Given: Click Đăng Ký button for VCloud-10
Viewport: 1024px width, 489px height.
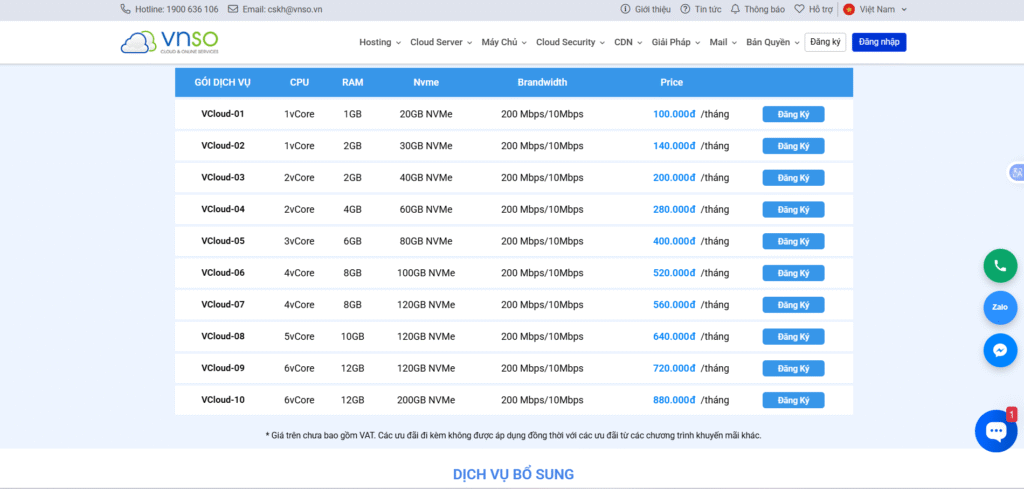Looking at the screenshot, I should tap(793, 400).
